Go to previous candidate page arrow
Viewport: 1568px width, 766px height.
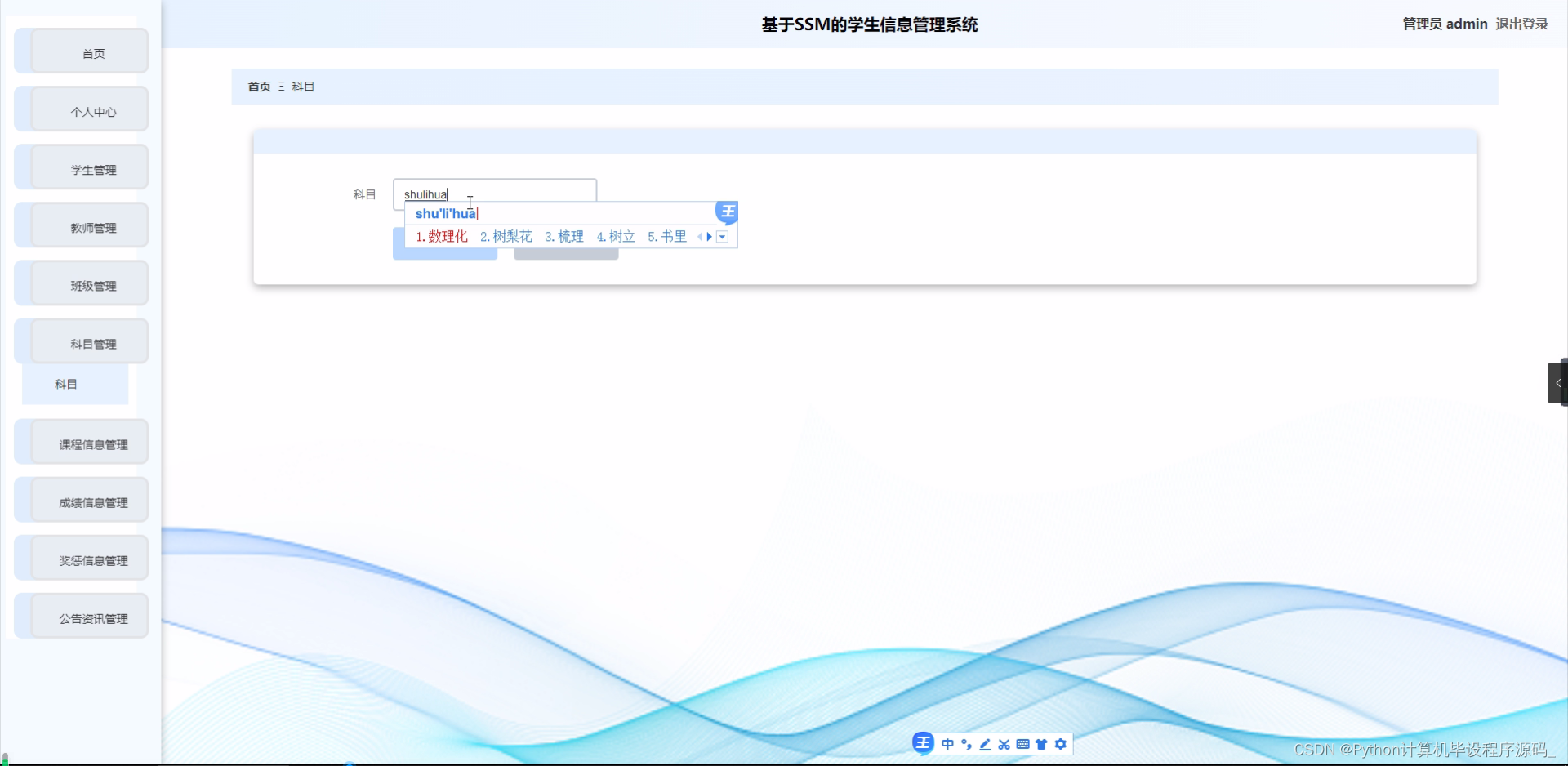coord(700,237)
